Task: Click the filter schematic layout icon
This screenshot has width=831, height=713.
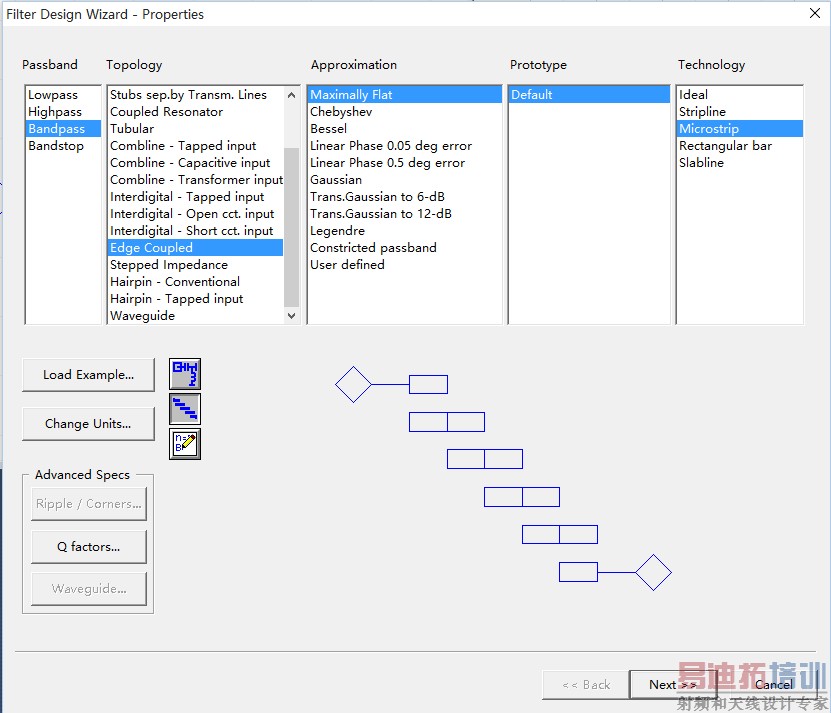Action: (x=185, y=374)
